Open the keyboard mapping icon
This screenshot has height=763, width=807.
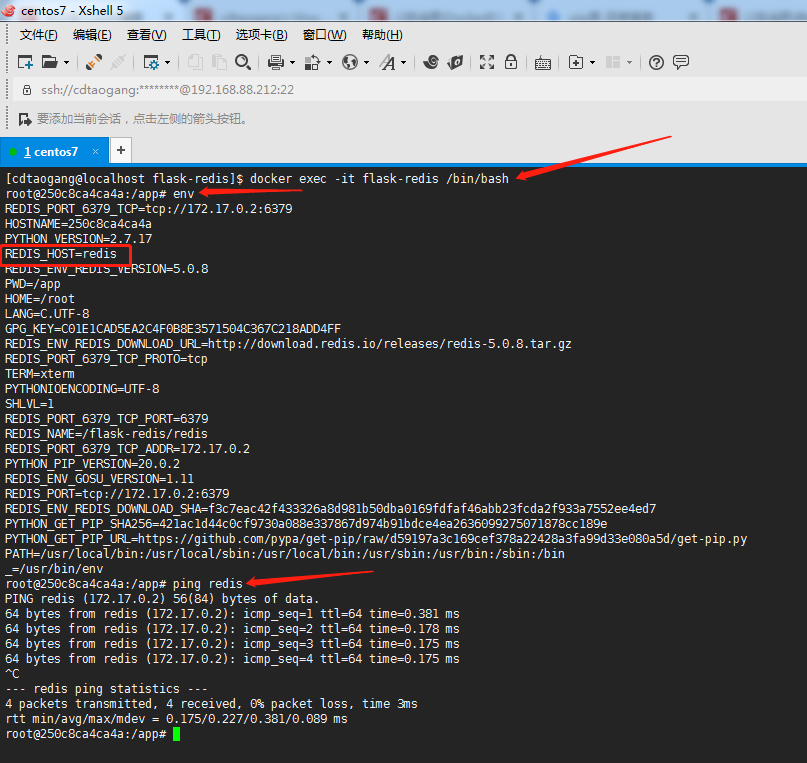542,63
